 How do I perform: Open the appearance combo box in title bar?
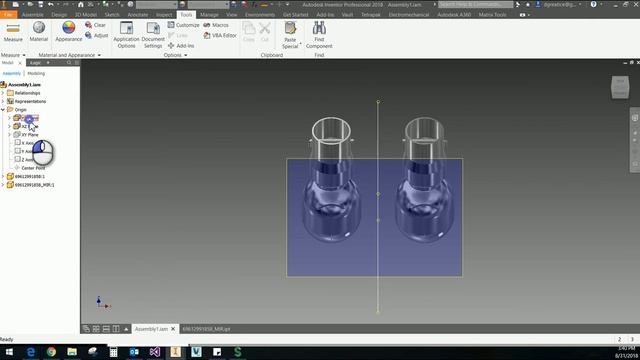pos(209,4)
